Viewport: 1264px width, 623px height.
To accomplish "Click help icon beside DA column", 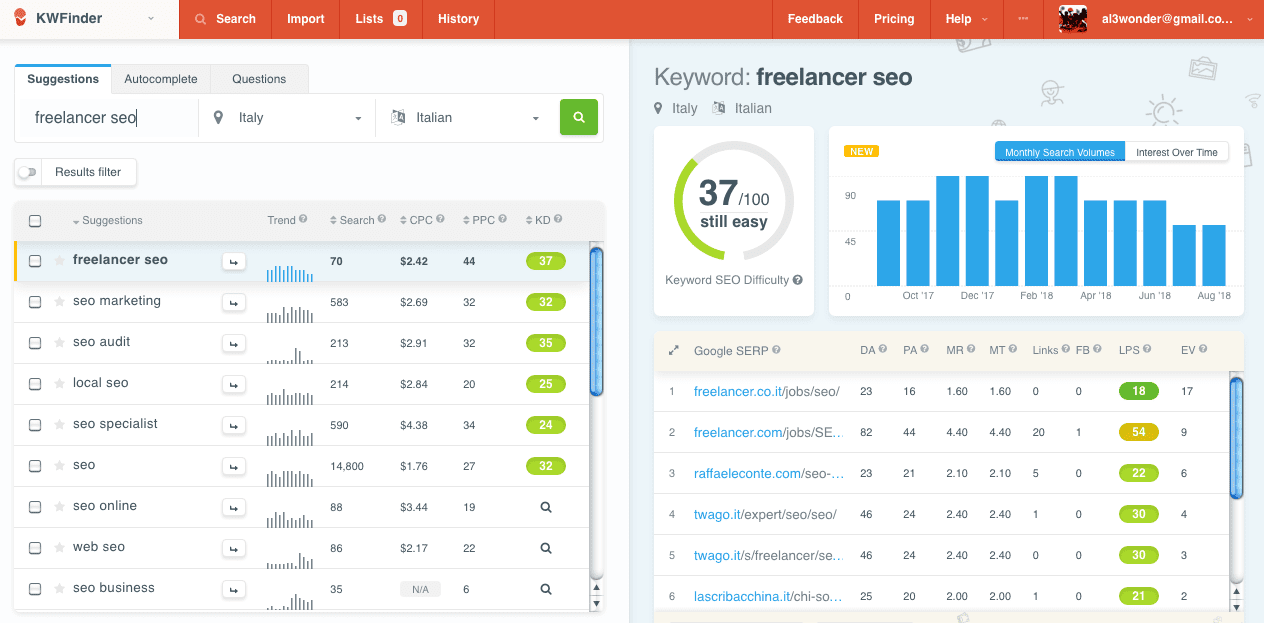I will point(884,350).
